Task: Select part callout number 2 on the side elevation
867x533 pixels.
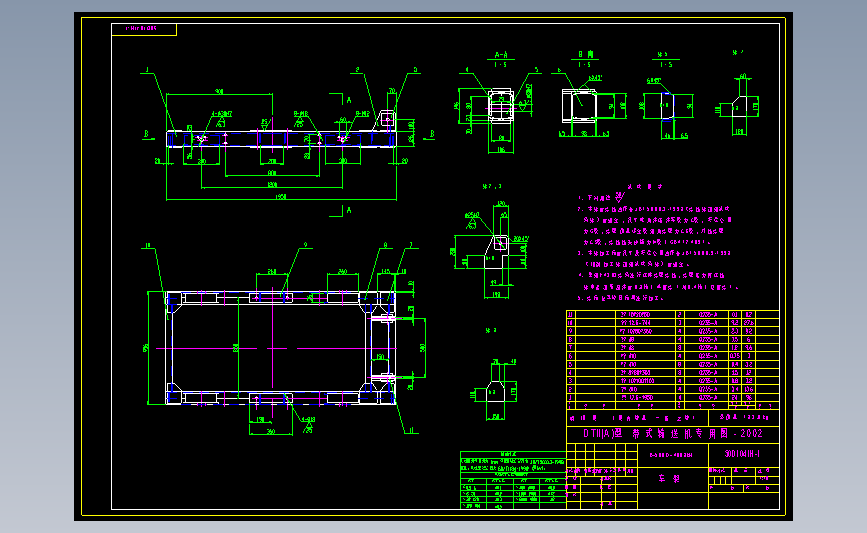Action: click(x=357, y=70)
